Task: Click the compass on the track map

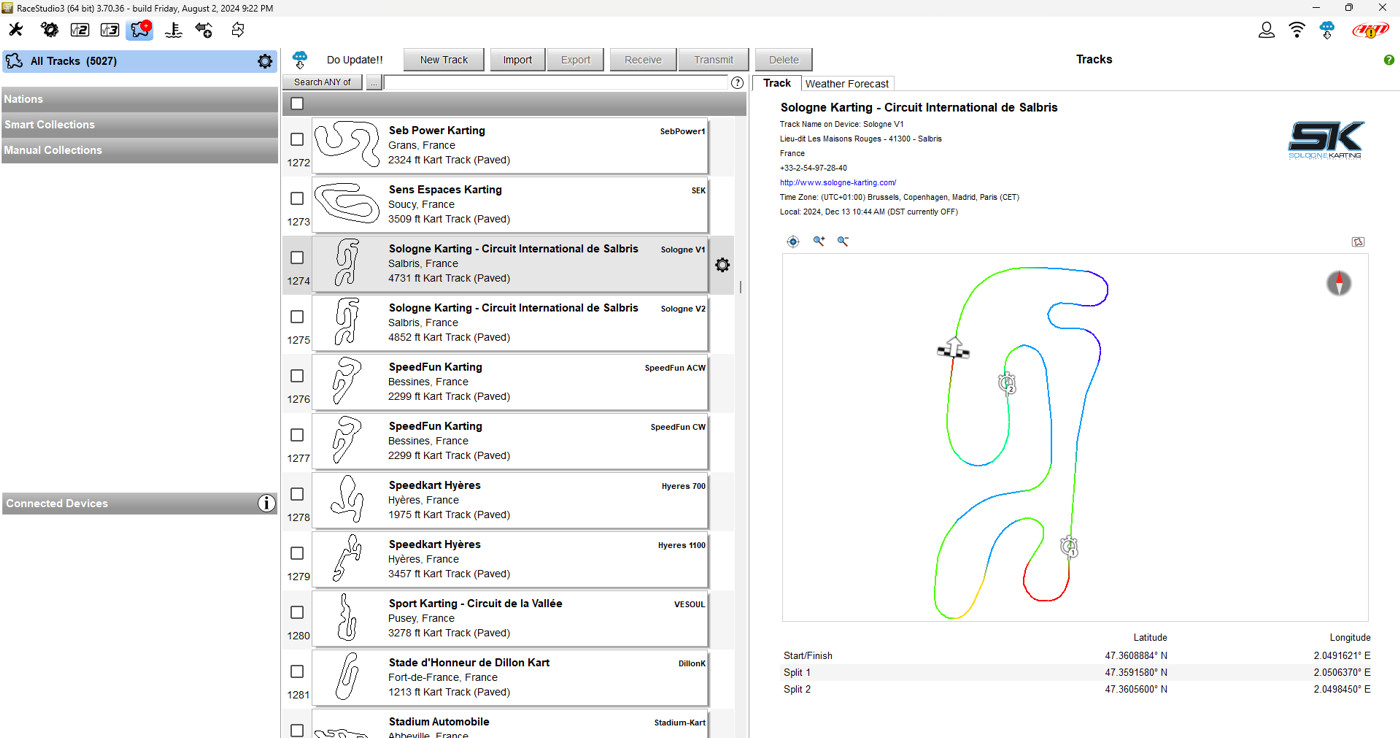Action: click(x=1339, y=283)
